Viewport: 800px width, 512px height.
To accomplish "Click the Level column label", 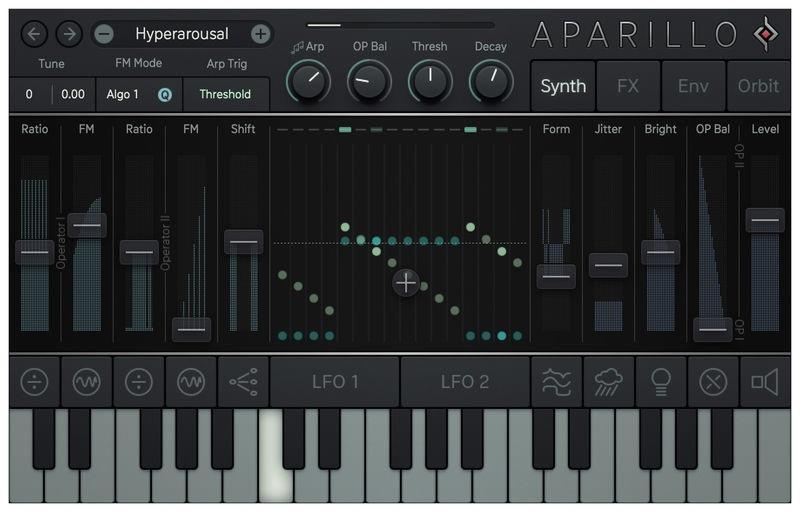I will 765,129.
